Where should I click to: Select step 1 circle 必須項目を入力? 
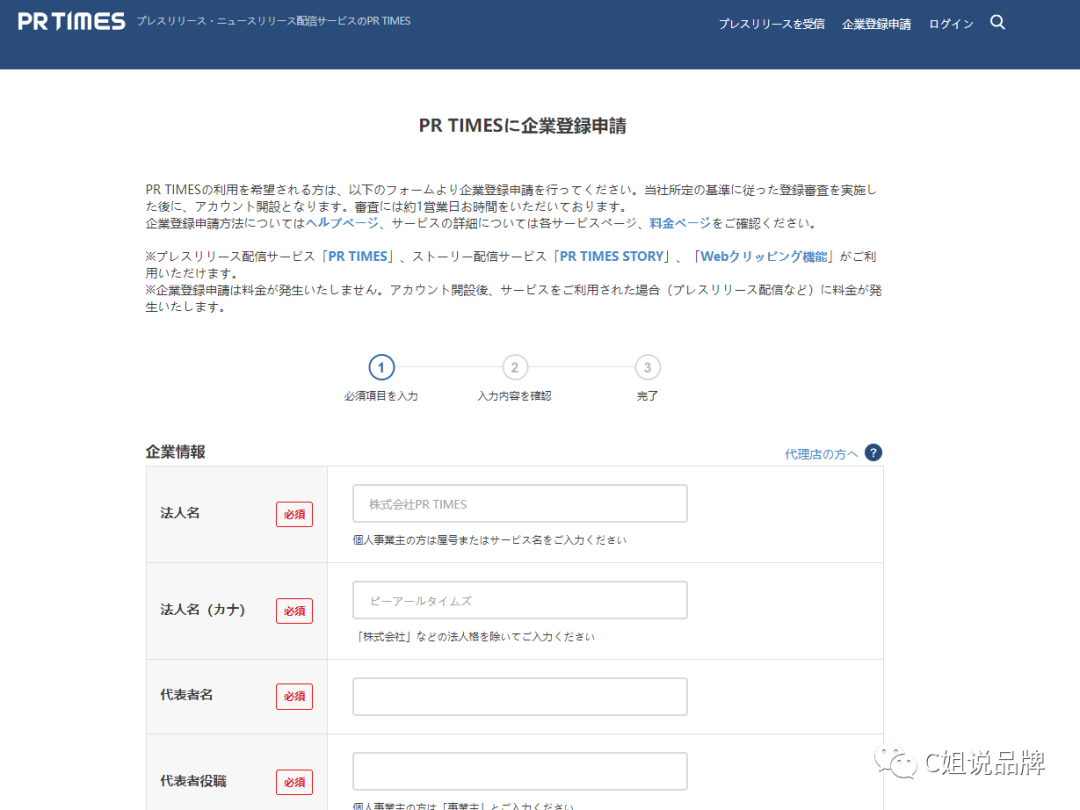[381, 367]
